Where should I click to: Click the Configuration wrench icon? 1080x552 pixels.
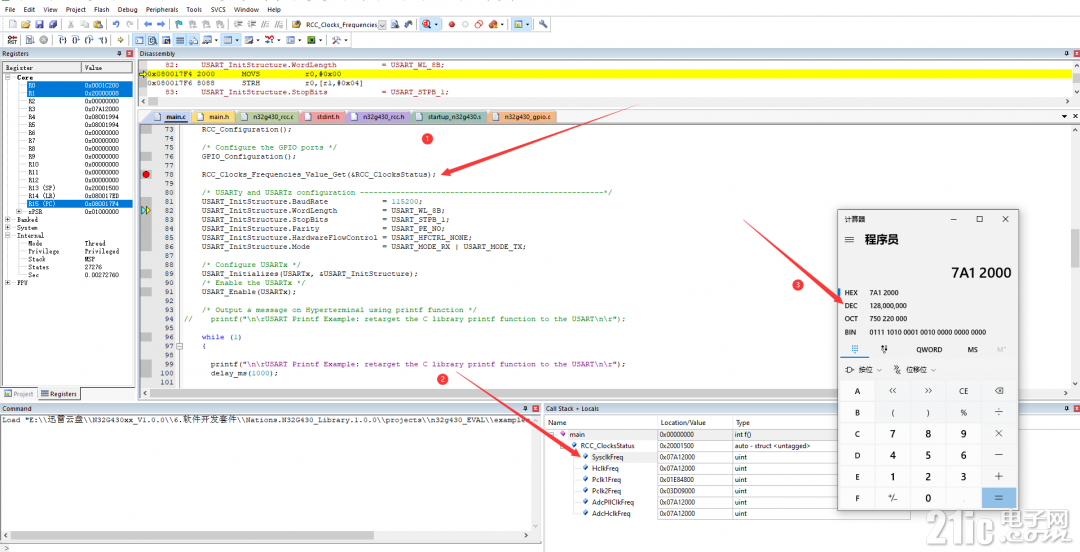coord(543,24)
